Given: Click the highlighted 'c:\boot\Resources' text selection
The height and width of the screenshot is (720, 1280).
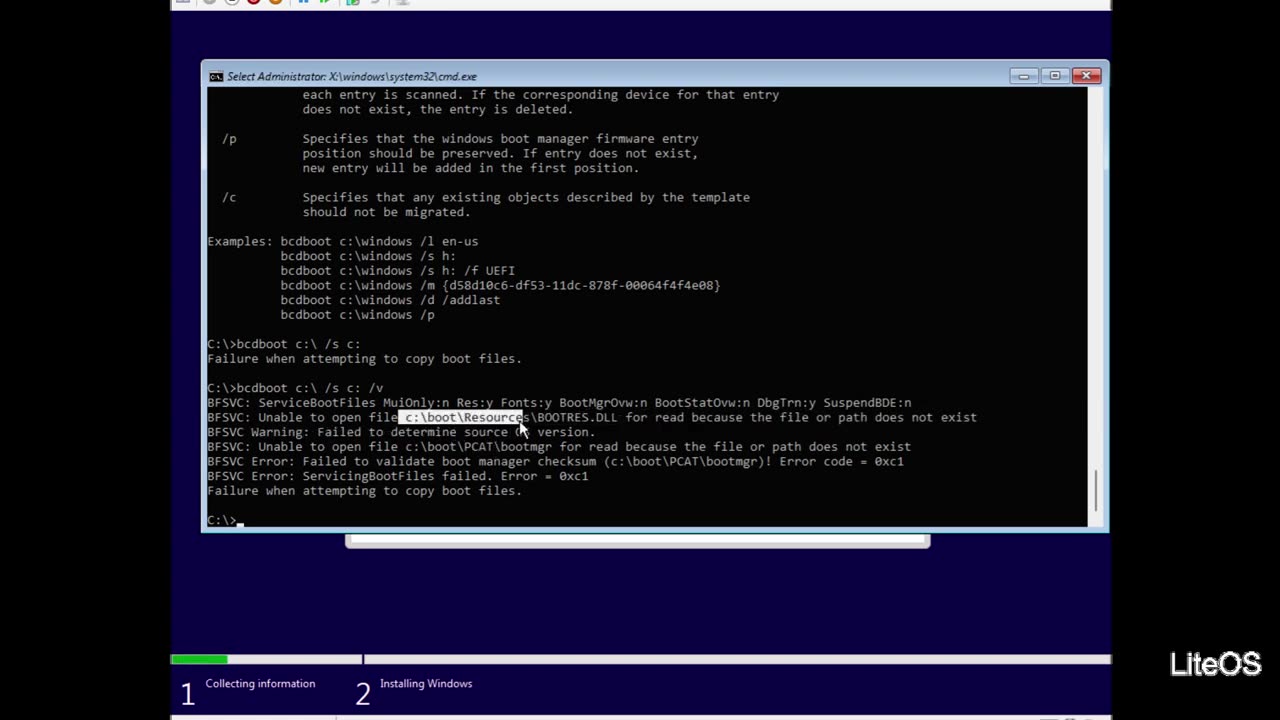Looking at the screenshot, I should [x=463, y=417].
